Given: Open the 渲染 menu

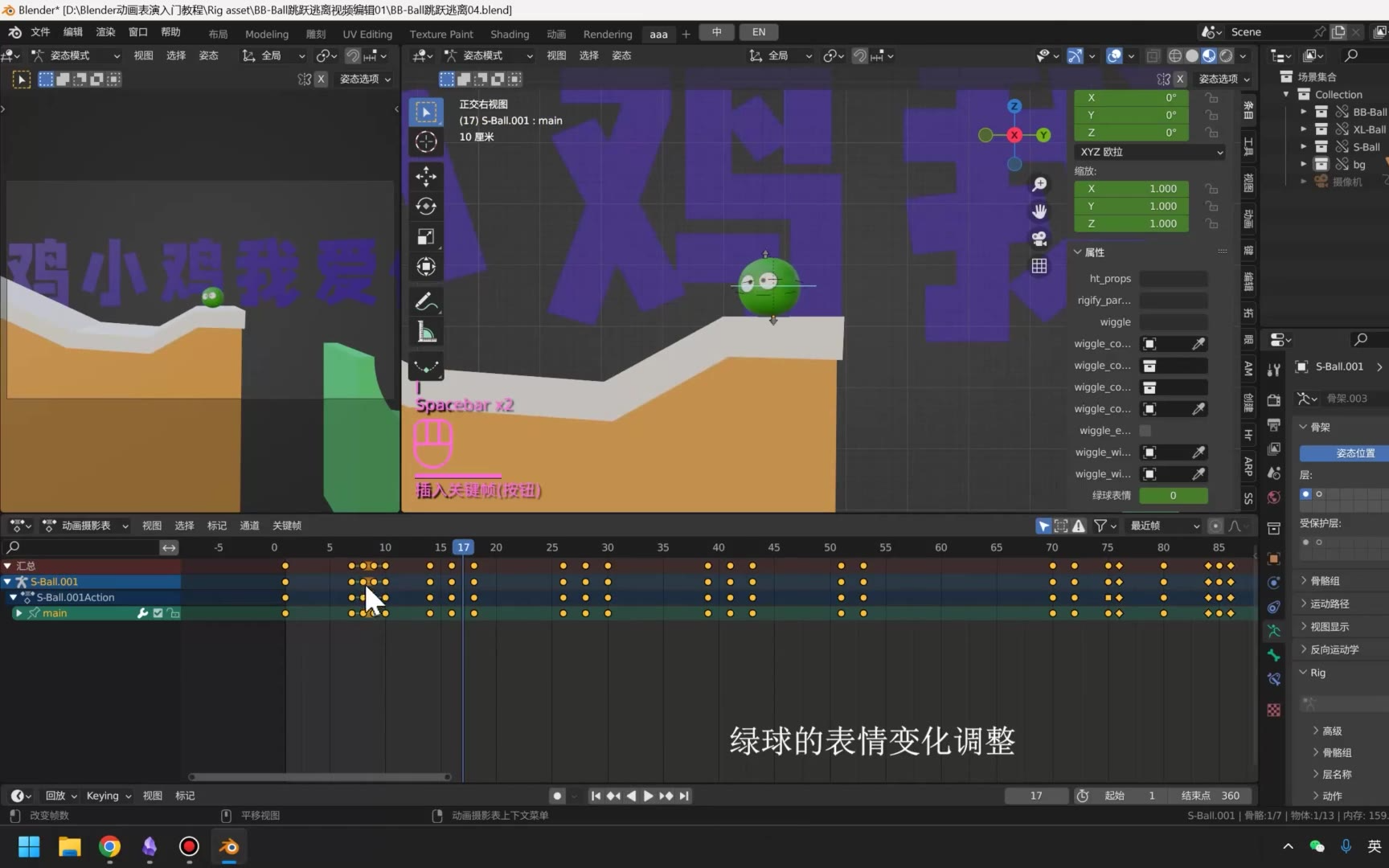Looking at the screenshot, I should tap(105, 32).
